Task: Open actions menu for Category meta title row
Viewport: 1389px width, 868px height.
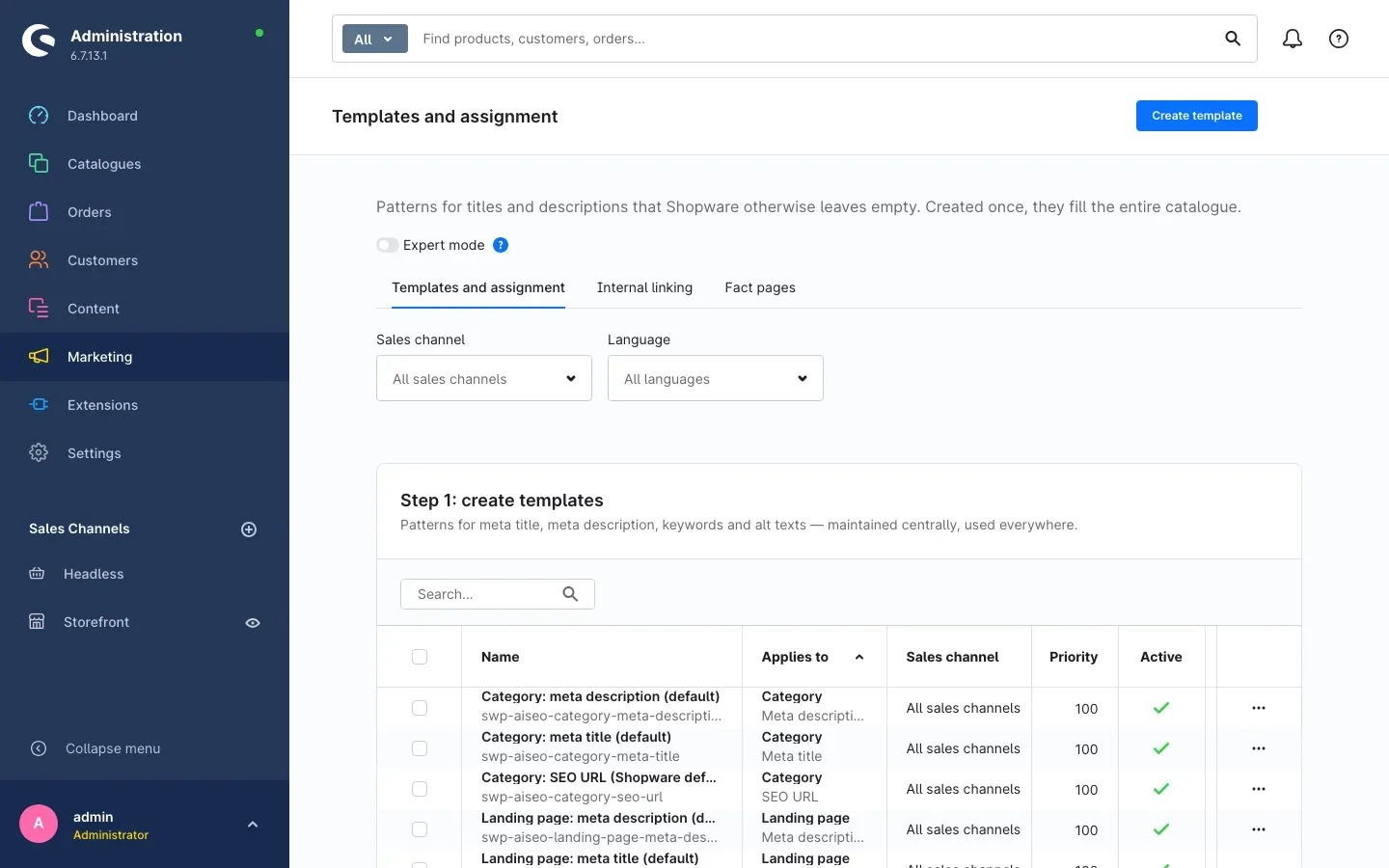Action: point(1259,748)
